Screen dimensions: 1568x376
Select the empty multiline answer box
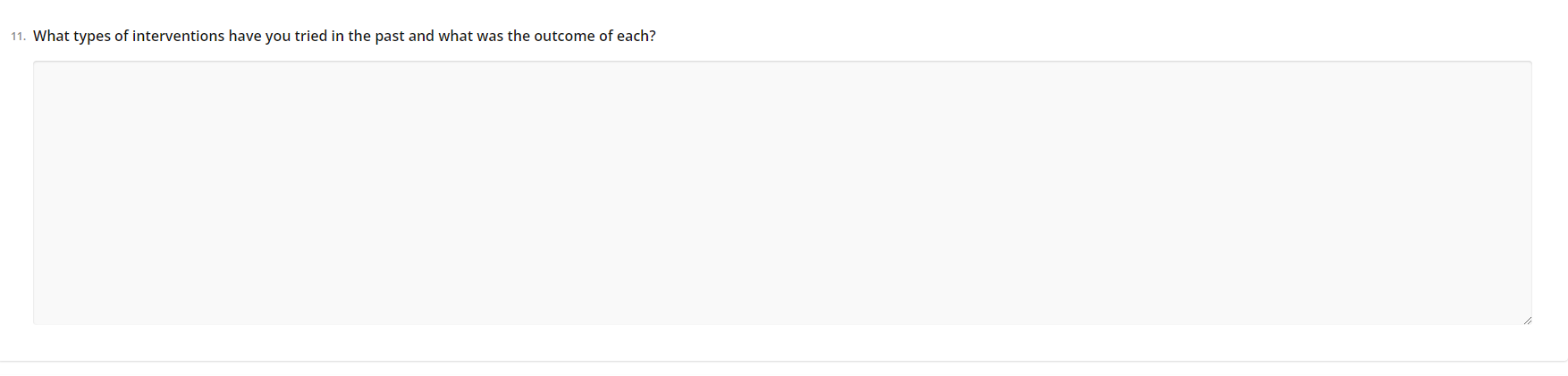click(x=782, y=192)
